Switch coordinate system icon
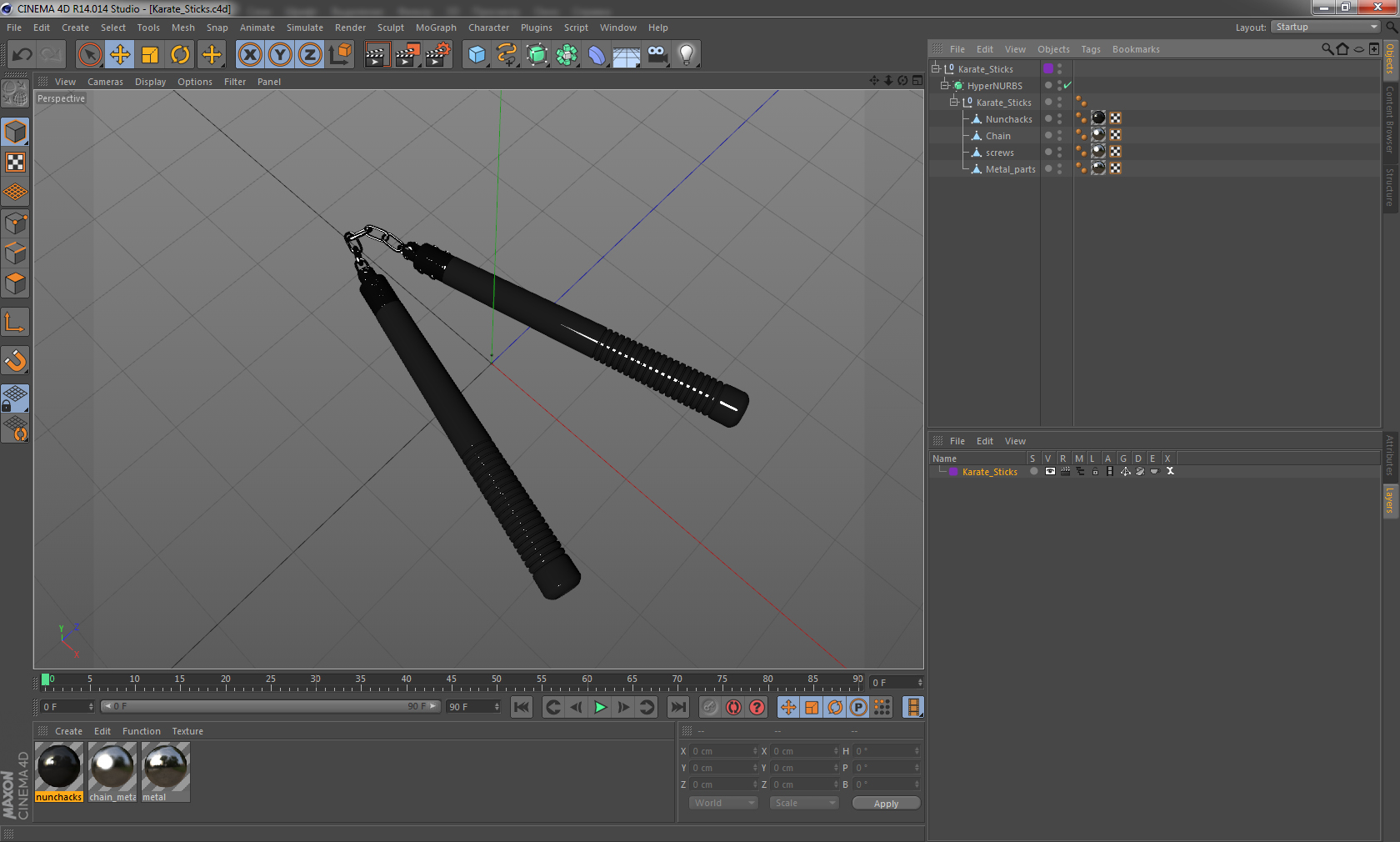The height and width of the screenshot is (842, 1400). tap(340, 55)
